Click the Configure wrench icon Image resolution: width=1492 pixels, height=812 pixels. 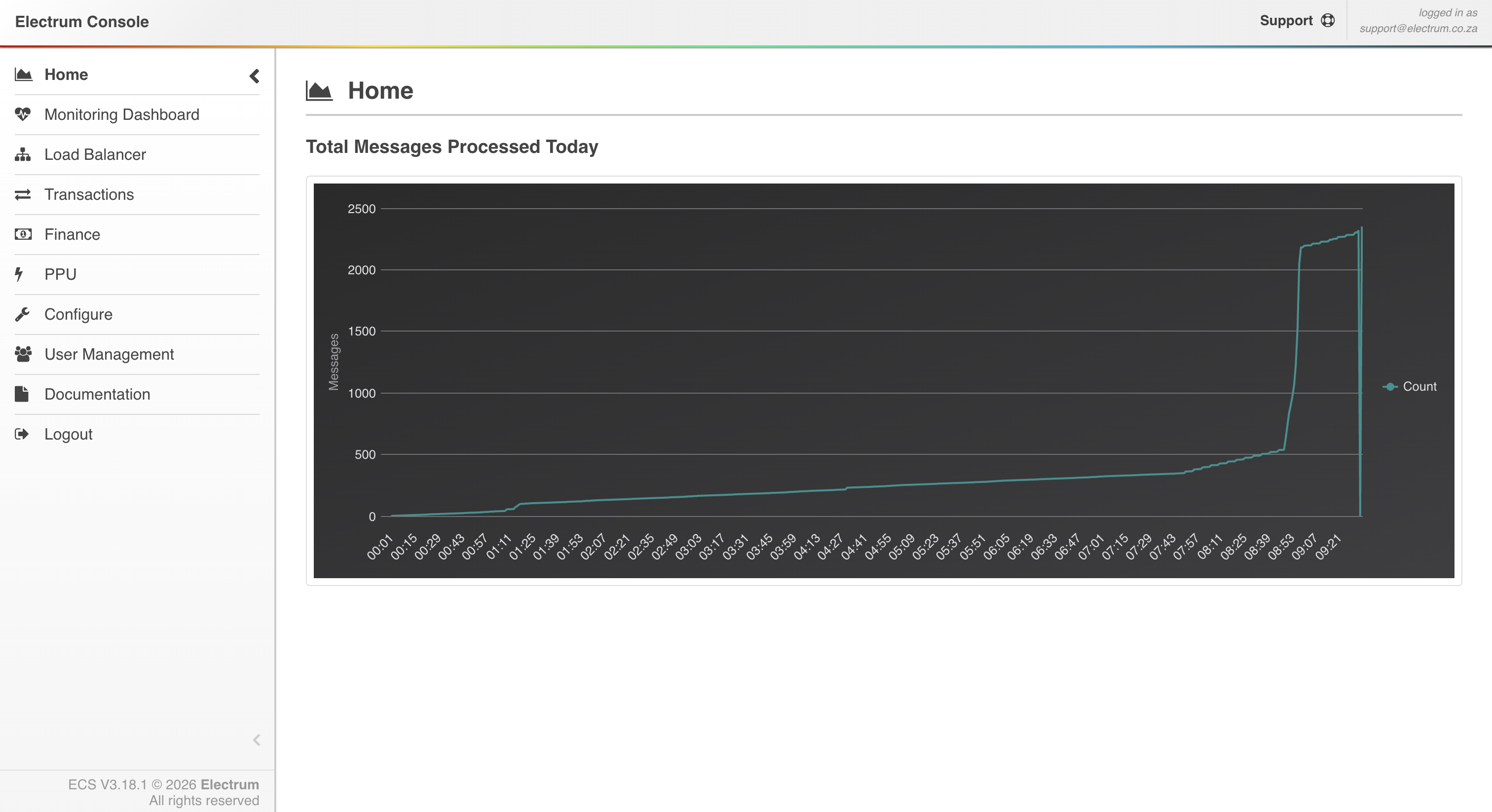[23, 314]
